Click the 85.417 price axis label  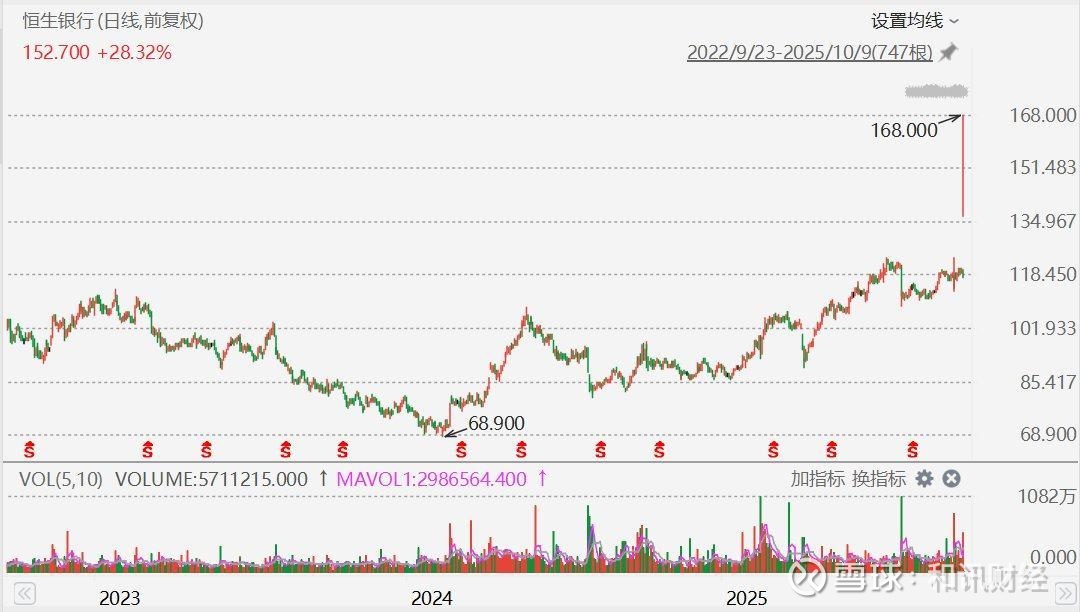tap(1047, 381)
